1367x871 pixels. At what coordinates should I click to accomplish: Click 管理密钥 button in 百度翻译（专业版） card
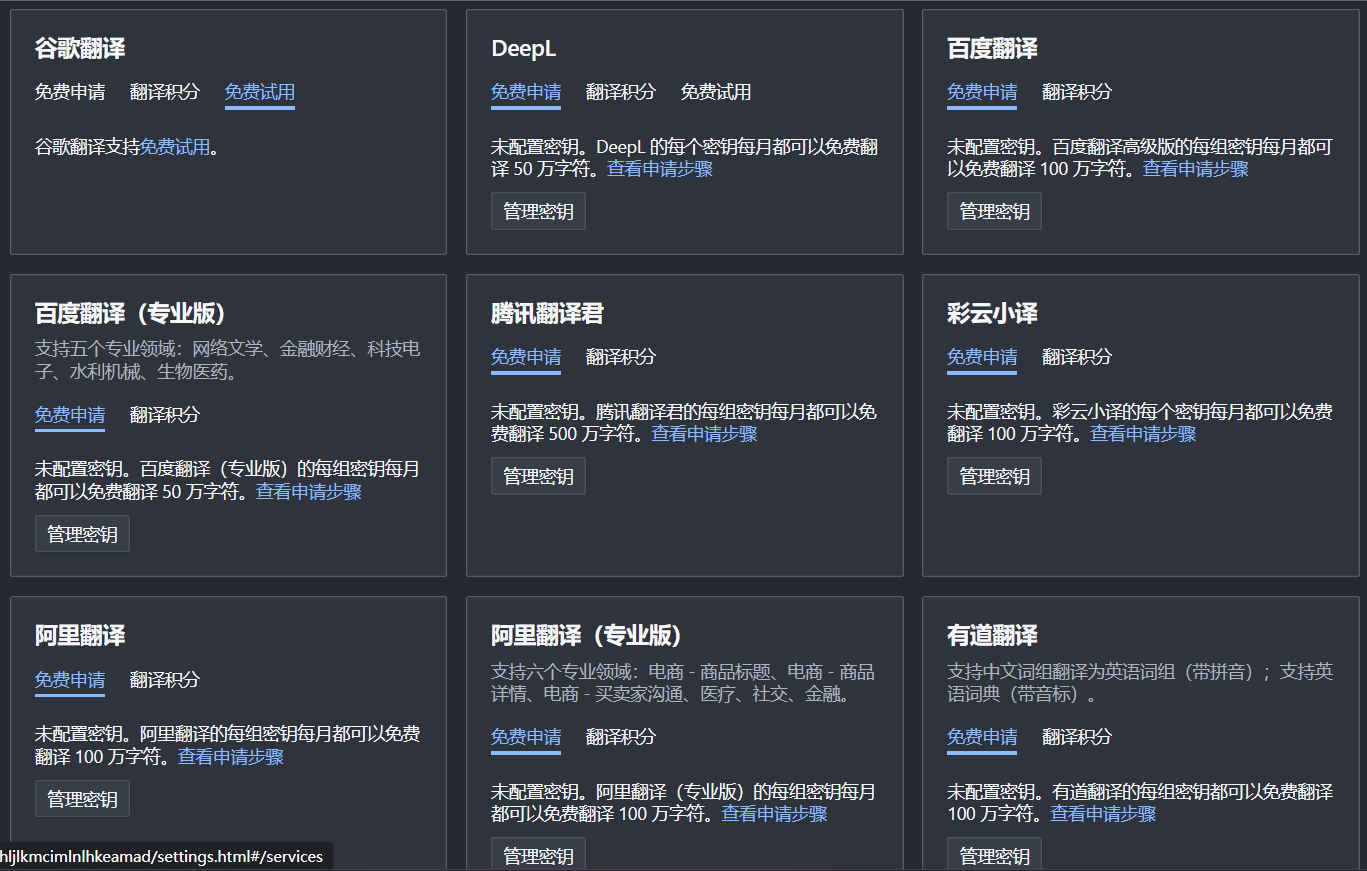click(x=82, y=534)
